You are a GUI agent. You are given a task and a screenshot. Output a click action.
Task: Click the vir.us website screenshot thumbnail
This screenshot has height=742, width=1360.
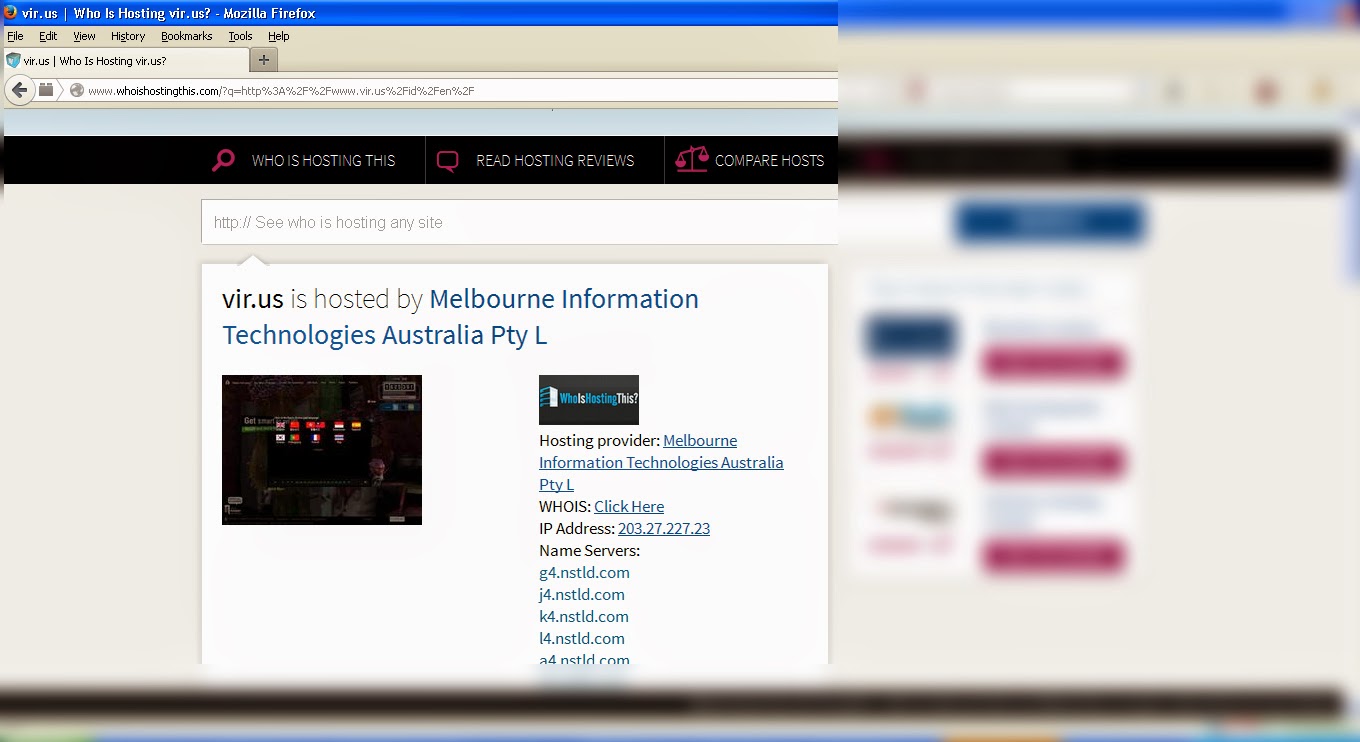pos(322,450)
